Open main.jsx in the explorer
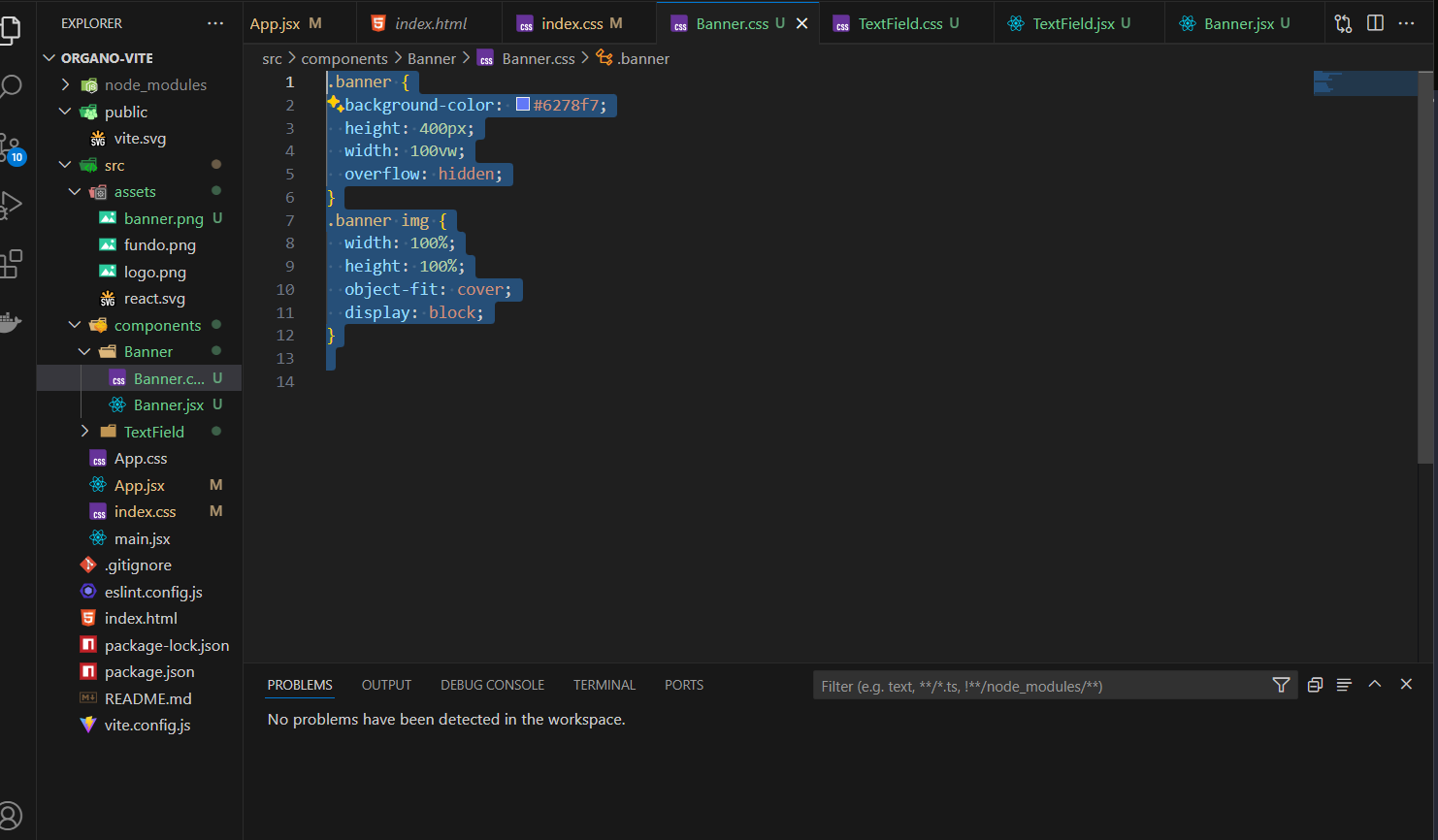Viewport: 1438px width, 840px height. click(142, 538)
